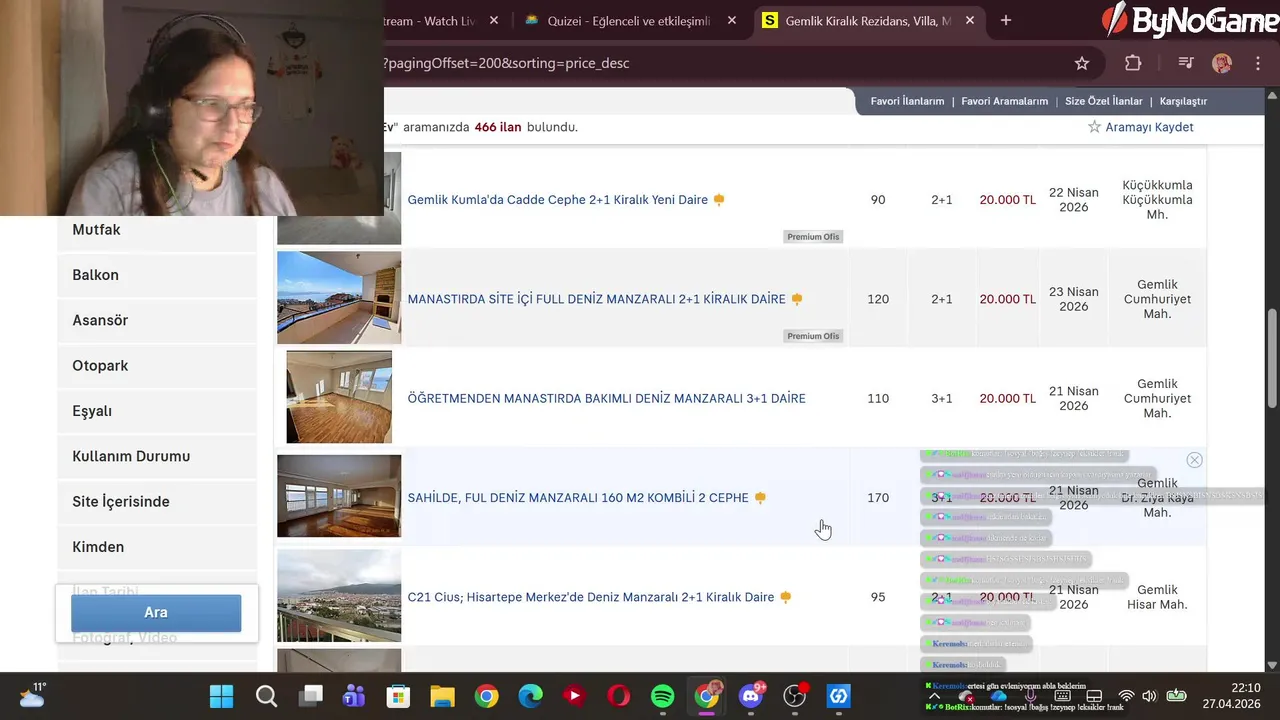Open thumbnail of MANASTIRDA SİTE İÇİ listing
1280x720 pixels.
pos(339,297)
